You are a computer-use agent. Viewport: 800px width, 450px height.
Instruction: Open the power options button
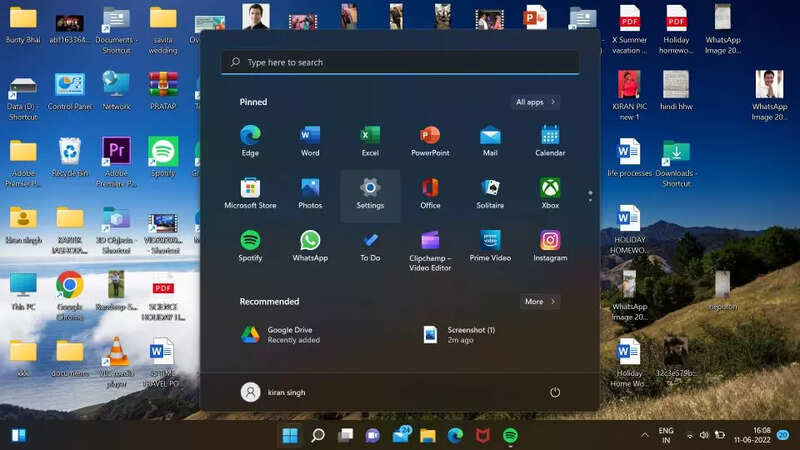tap(555, 392)
